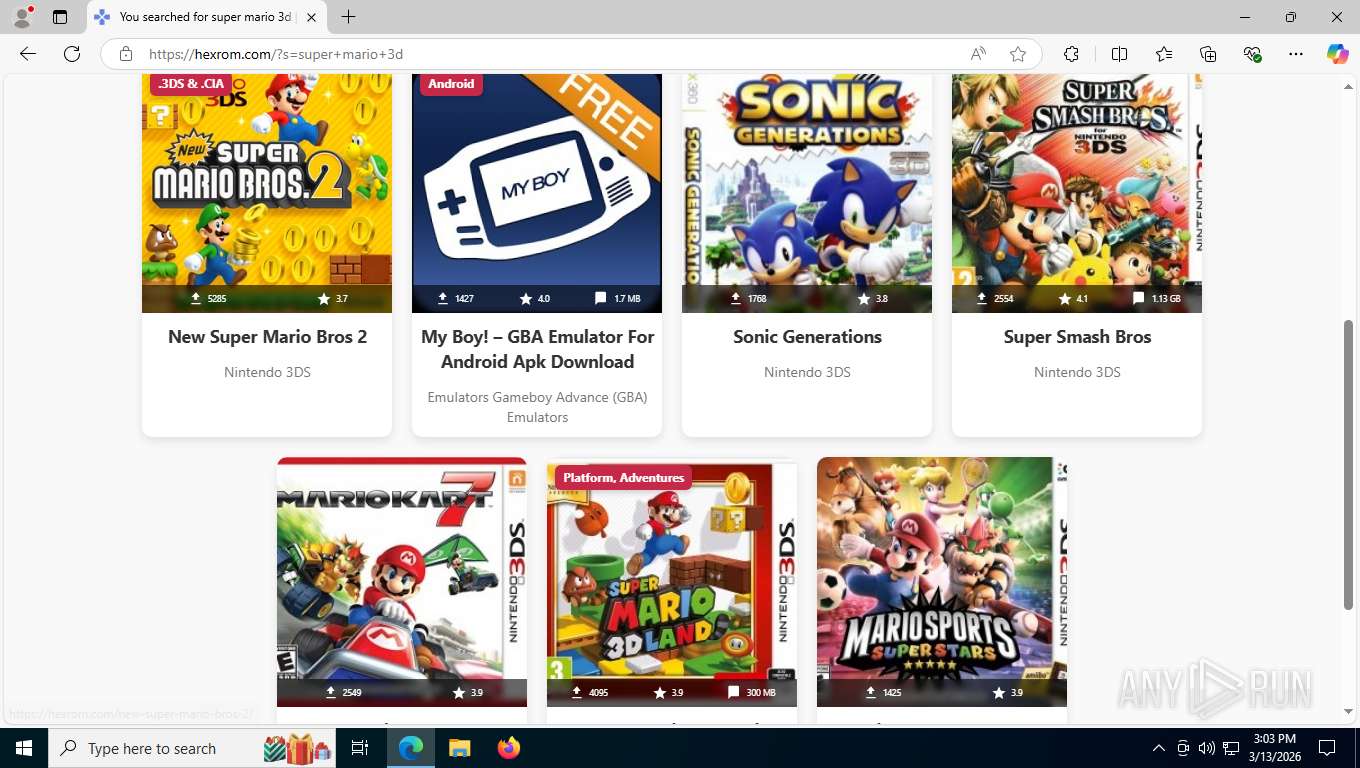
Task: Click Nintendo 3DS under New Super Mario Bros 2
Action: pos(267,372)
